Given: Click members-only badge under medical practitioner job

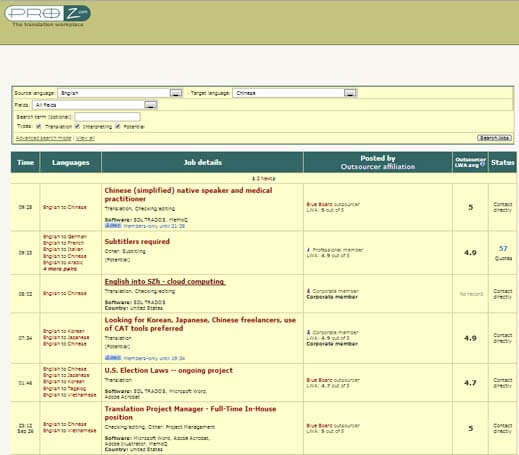Looking at the screenshot, I should click(113, 226).
